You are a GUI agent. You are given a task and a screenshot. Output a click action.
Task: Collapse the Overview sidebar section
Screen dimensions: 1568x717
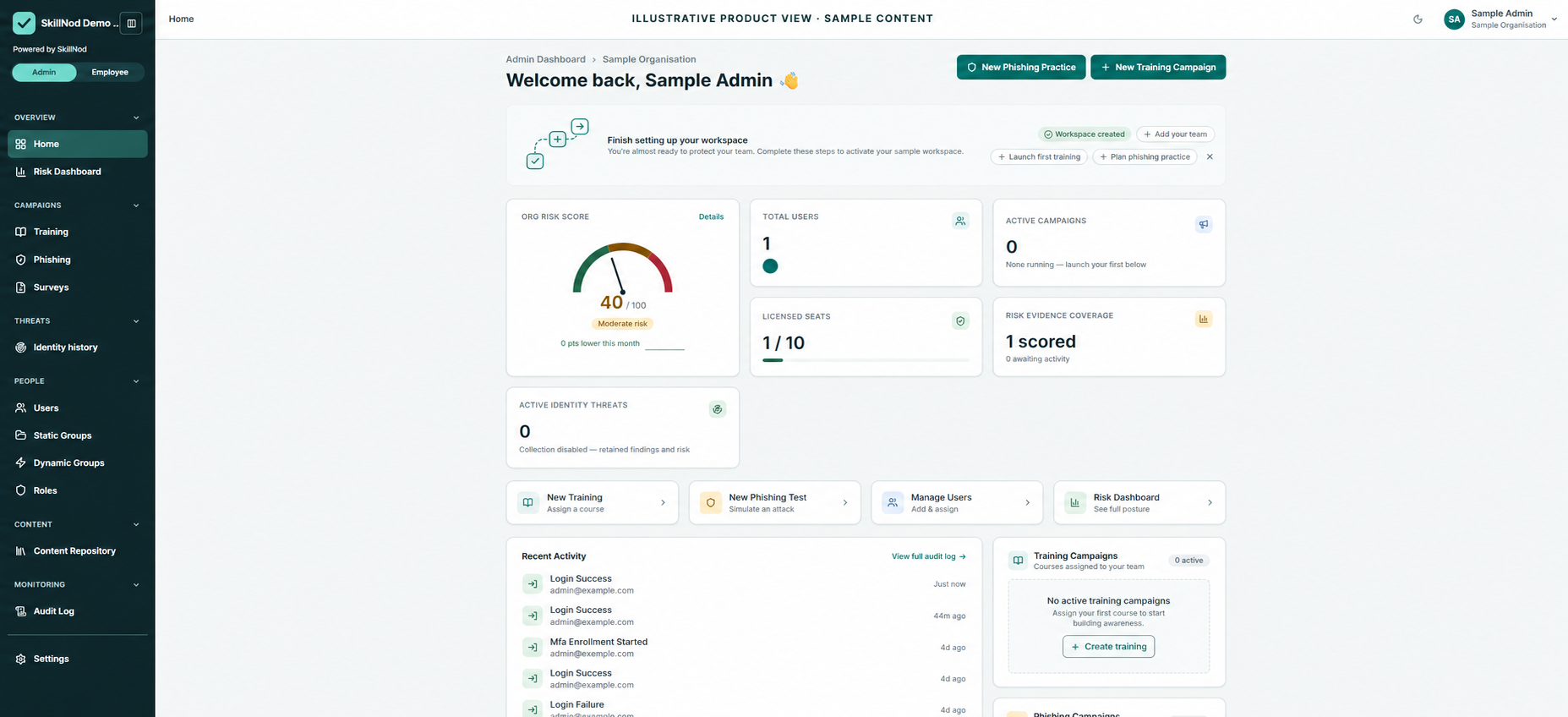point(136,118)
